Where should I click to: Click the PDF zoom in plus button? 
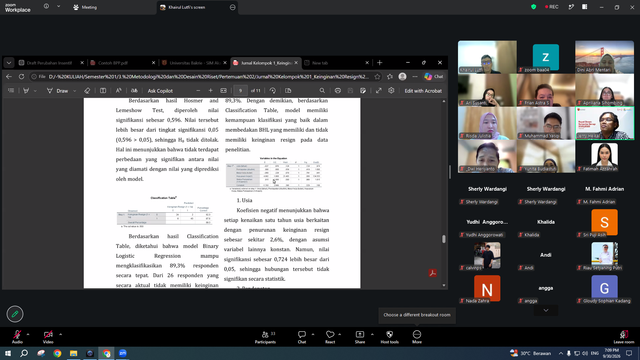(x=211, y=91)
